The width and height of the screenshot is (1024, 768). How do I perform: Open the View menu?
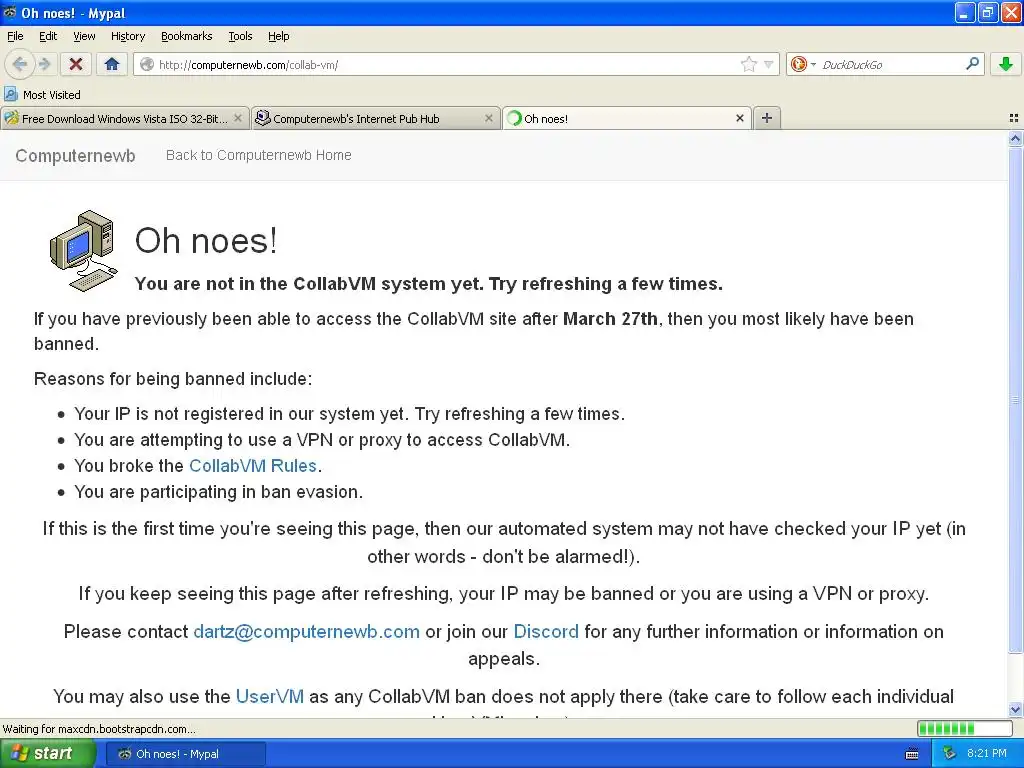84,36
